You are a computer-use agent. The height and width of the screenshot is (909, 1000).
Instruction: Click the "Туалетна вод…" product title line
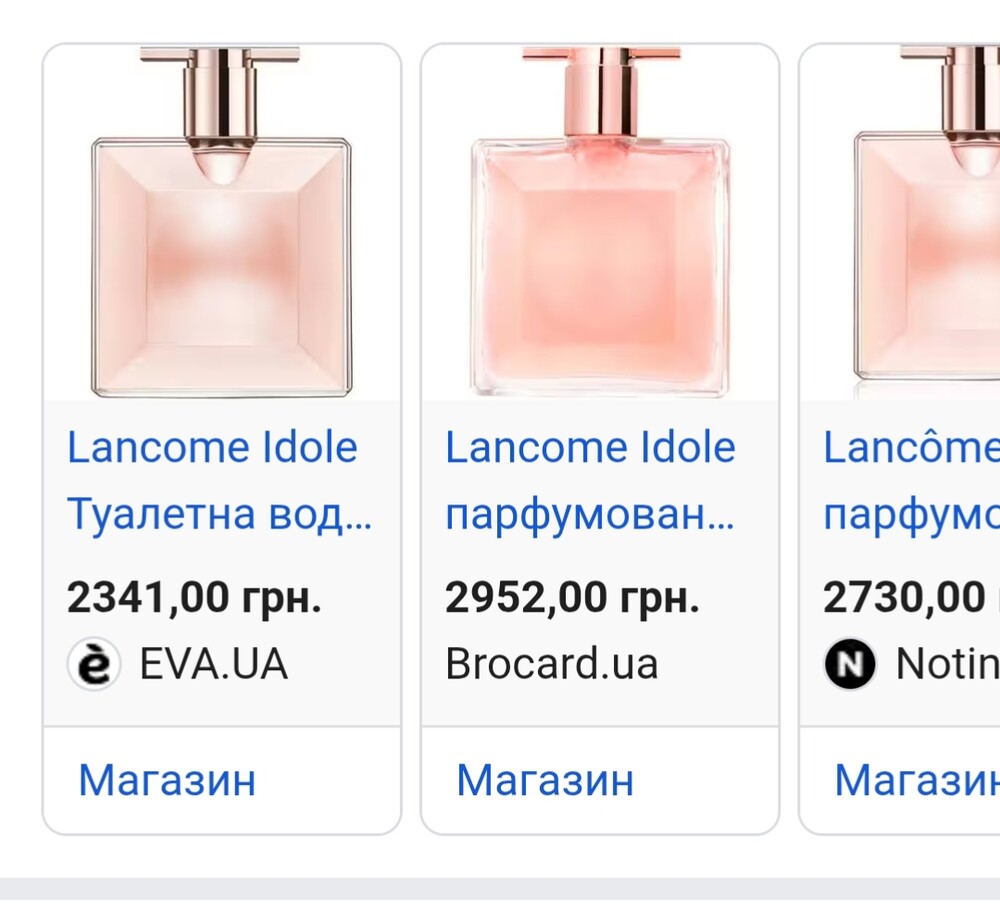pyautogui.click(x=219, y=516)
